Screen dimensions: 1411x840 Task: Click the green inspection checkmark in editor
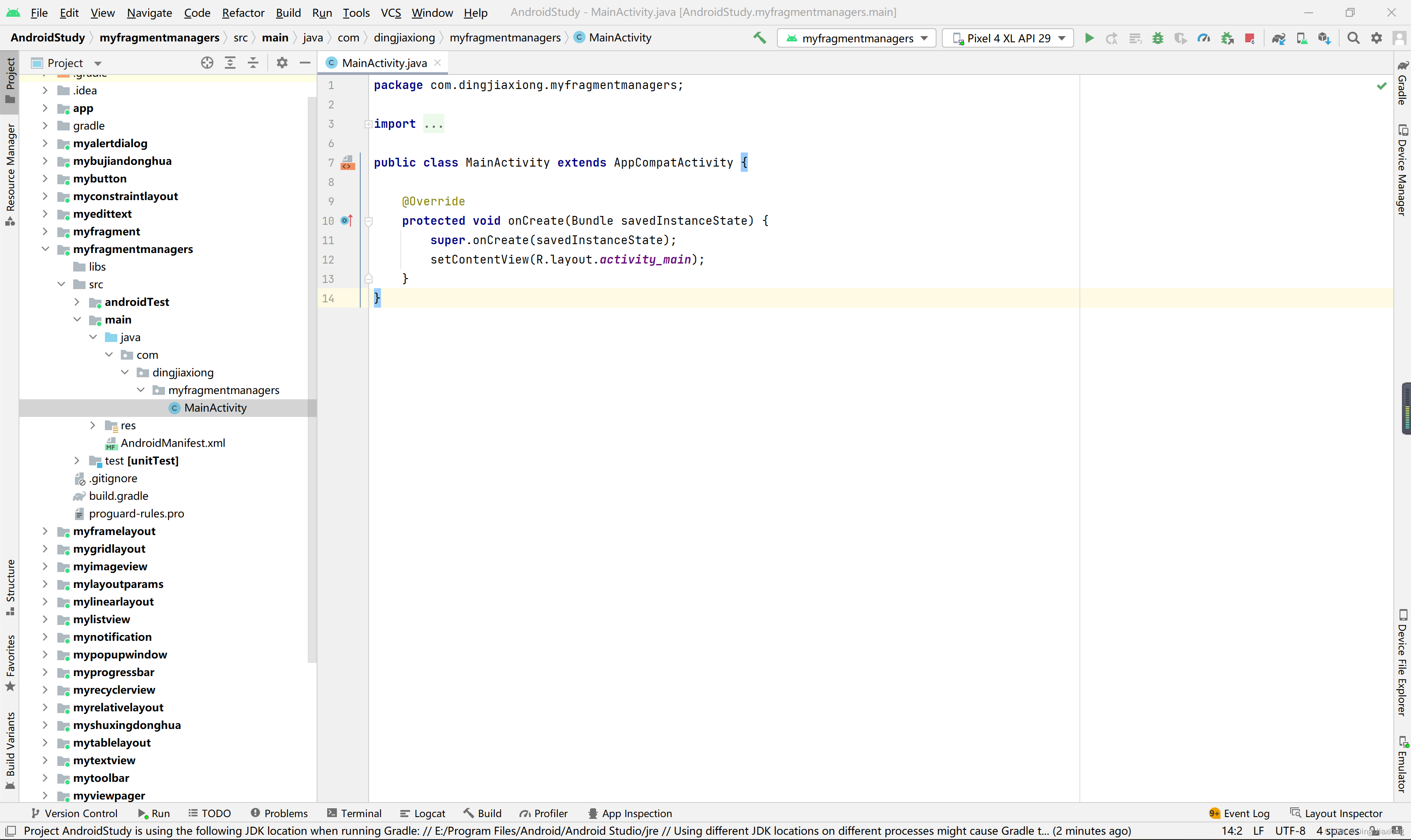pyautogui.click(x=1381, y=85)
